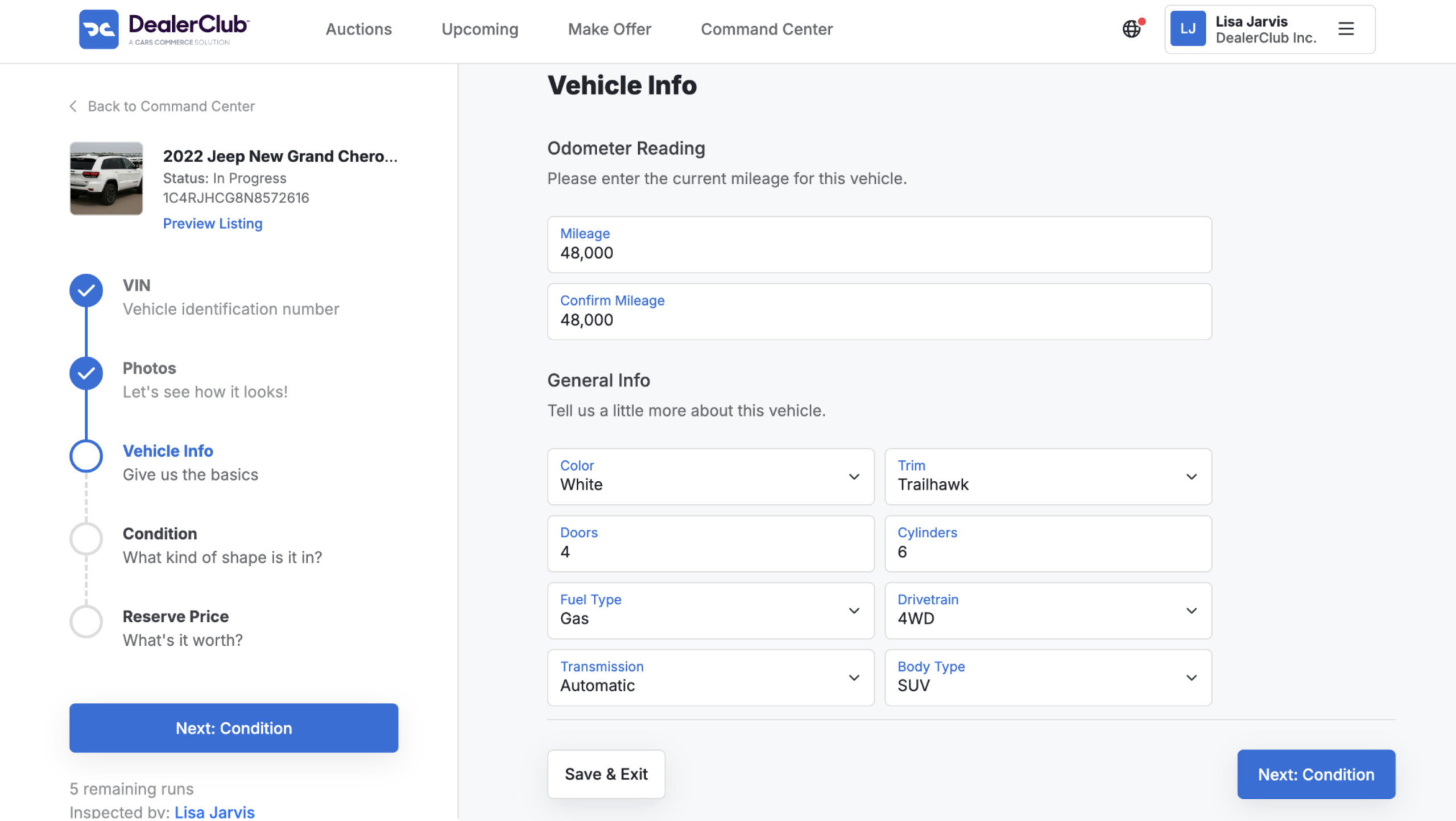
Task: Select the completed VIN step checkmark
Action: point(86,291)
